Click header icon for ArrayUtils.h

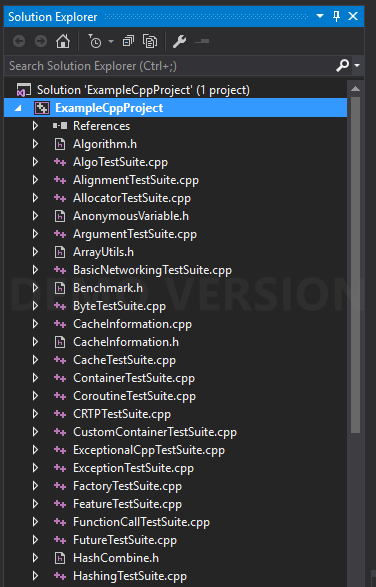[x=60, y=252]
